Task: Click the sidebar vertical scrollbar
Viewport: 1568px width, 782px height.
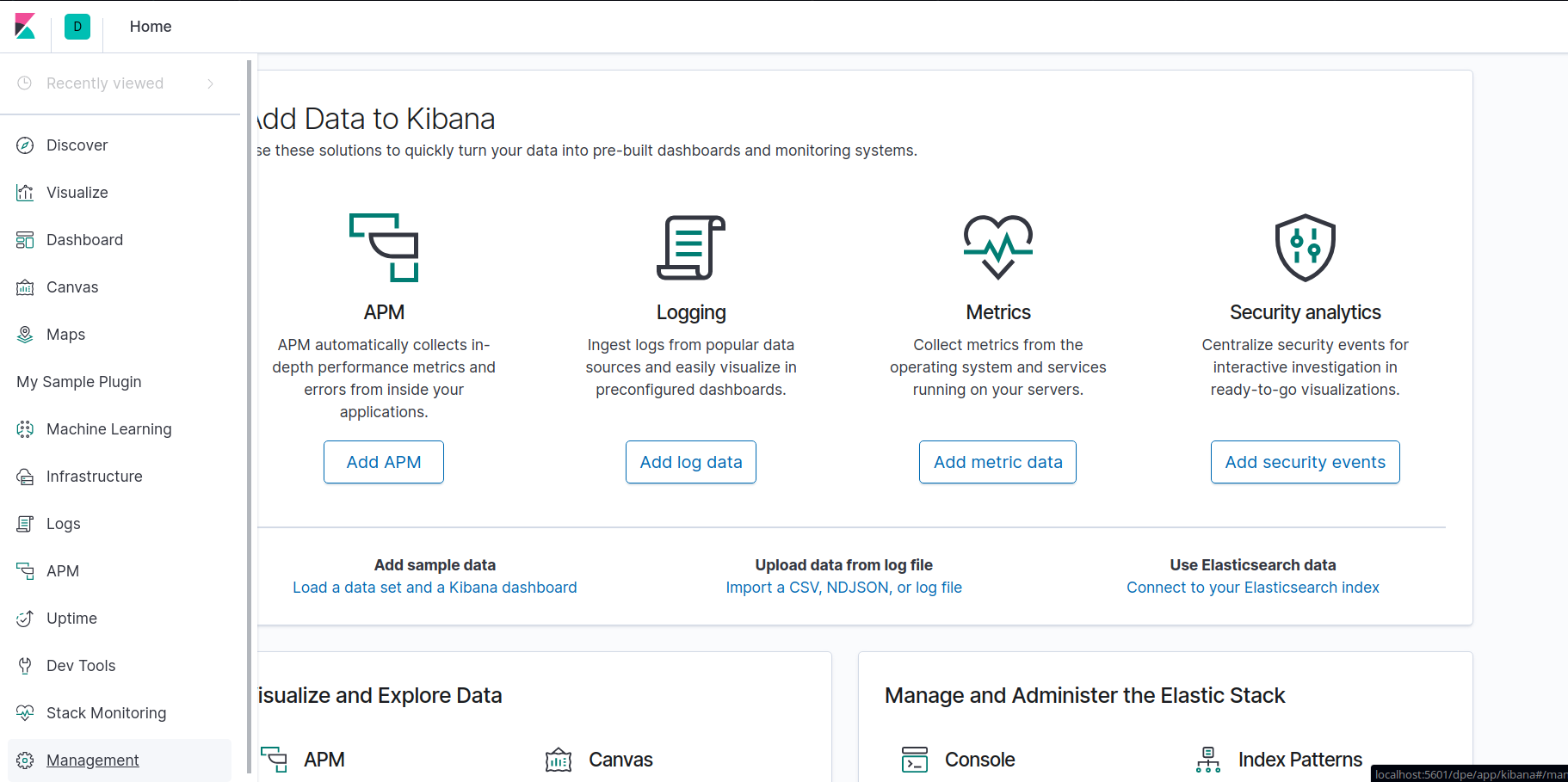Action: [250, 413]
